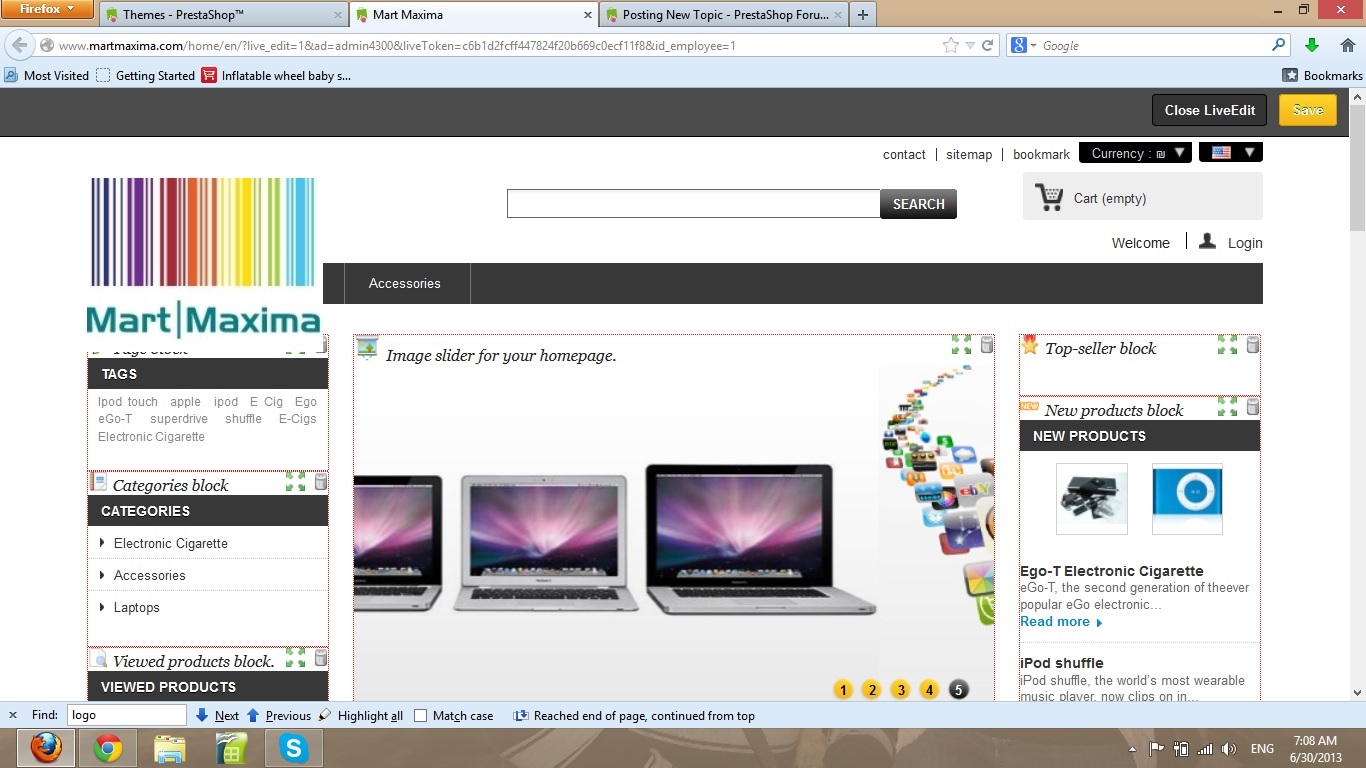Click the move arrows of New products block

(x=1227, y=407)
